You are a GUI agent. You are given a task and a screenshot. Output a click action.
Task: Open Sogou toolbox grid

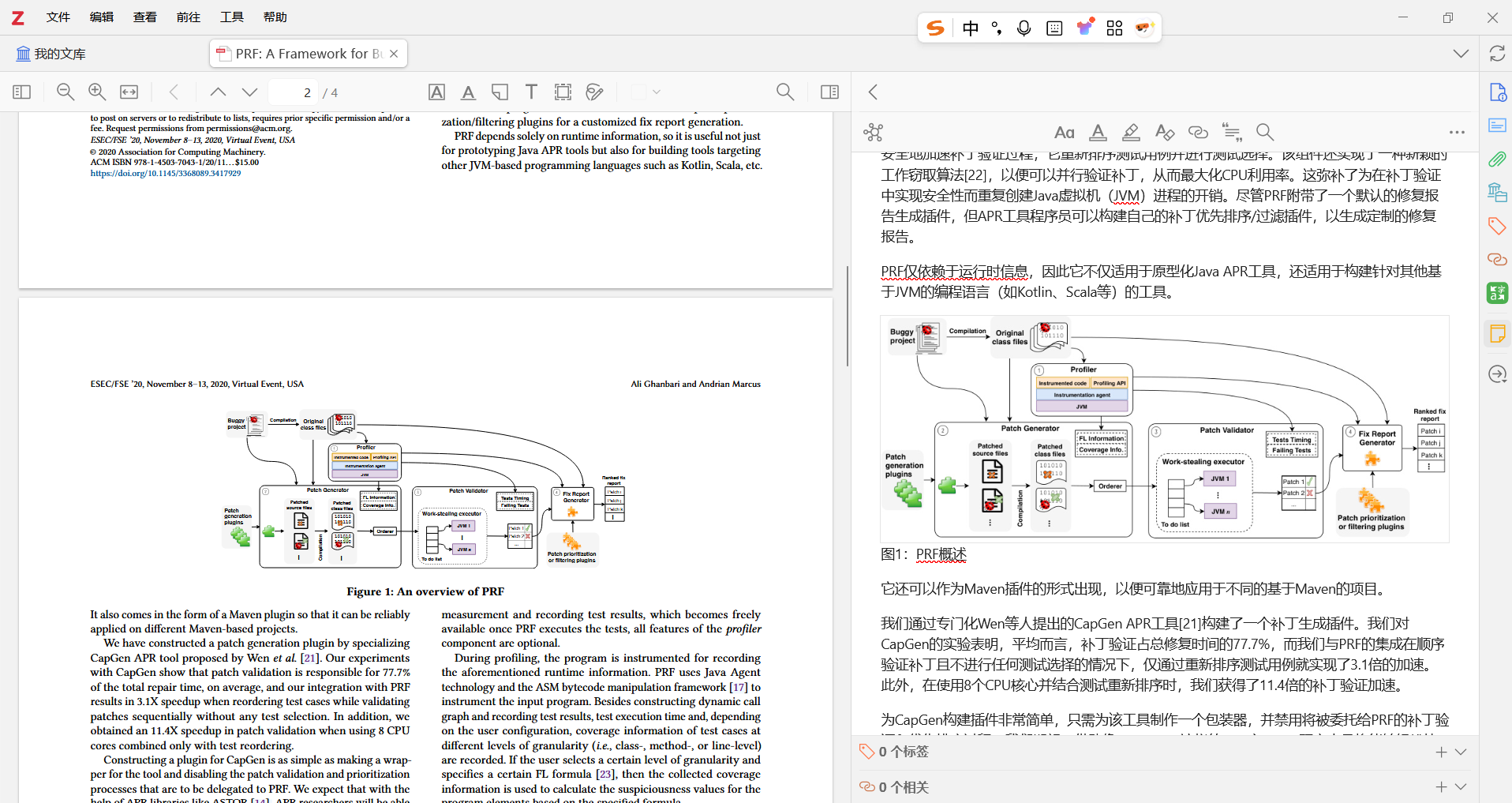(x=1114, y=28)
